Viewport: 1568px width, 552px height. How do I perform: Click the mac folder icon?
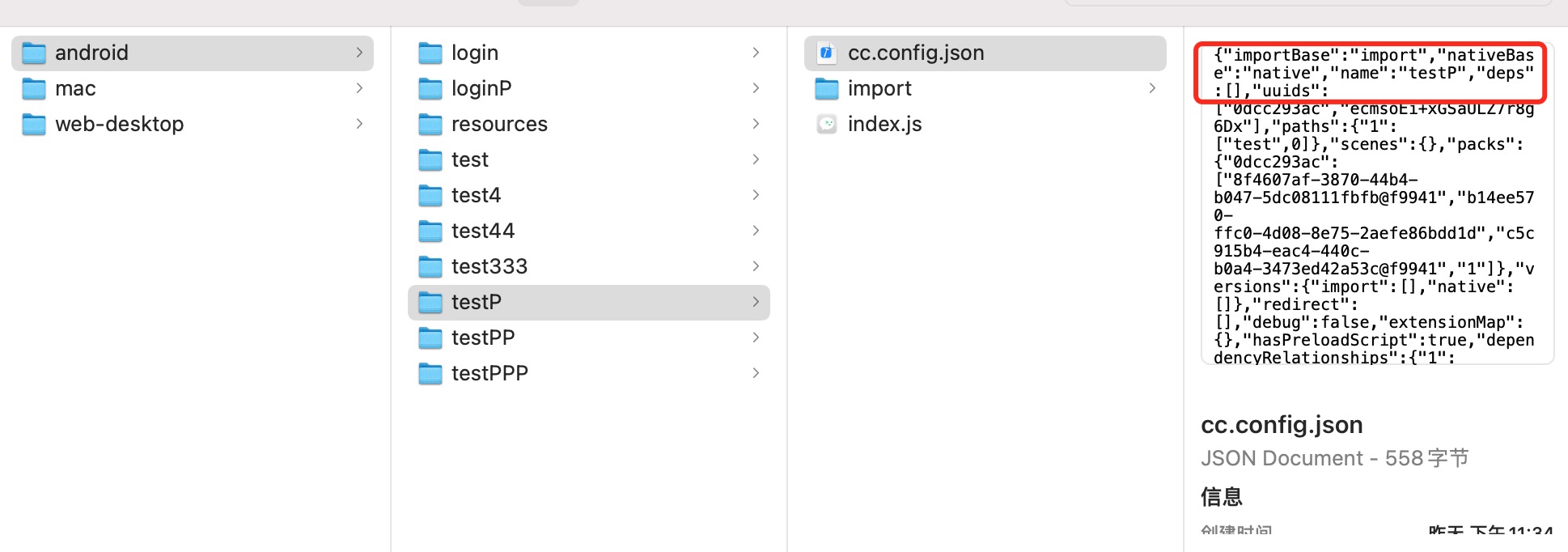point(34,88)
